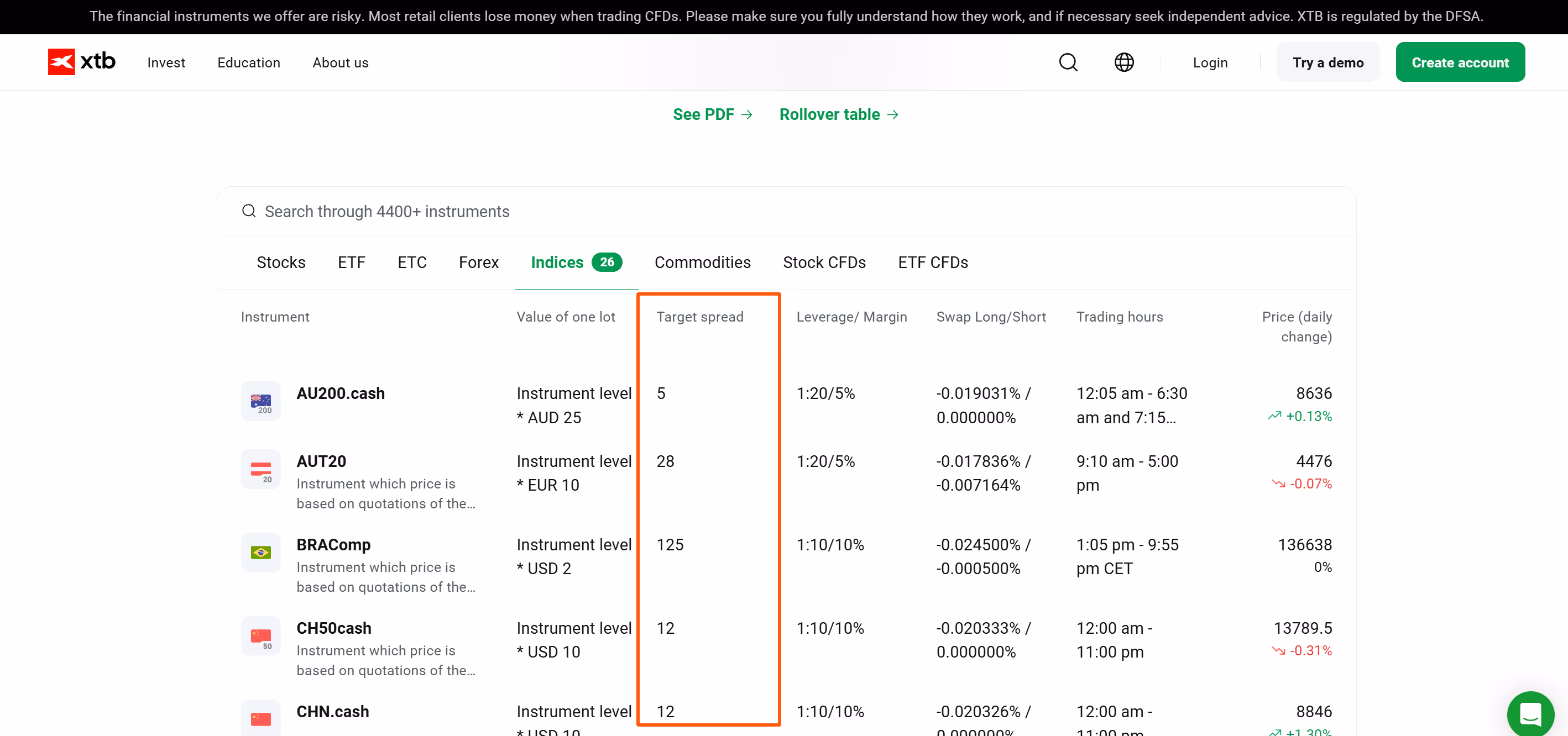Click the BRAComp price 136638
The image size is (1568, 736).
[1304, 544]
